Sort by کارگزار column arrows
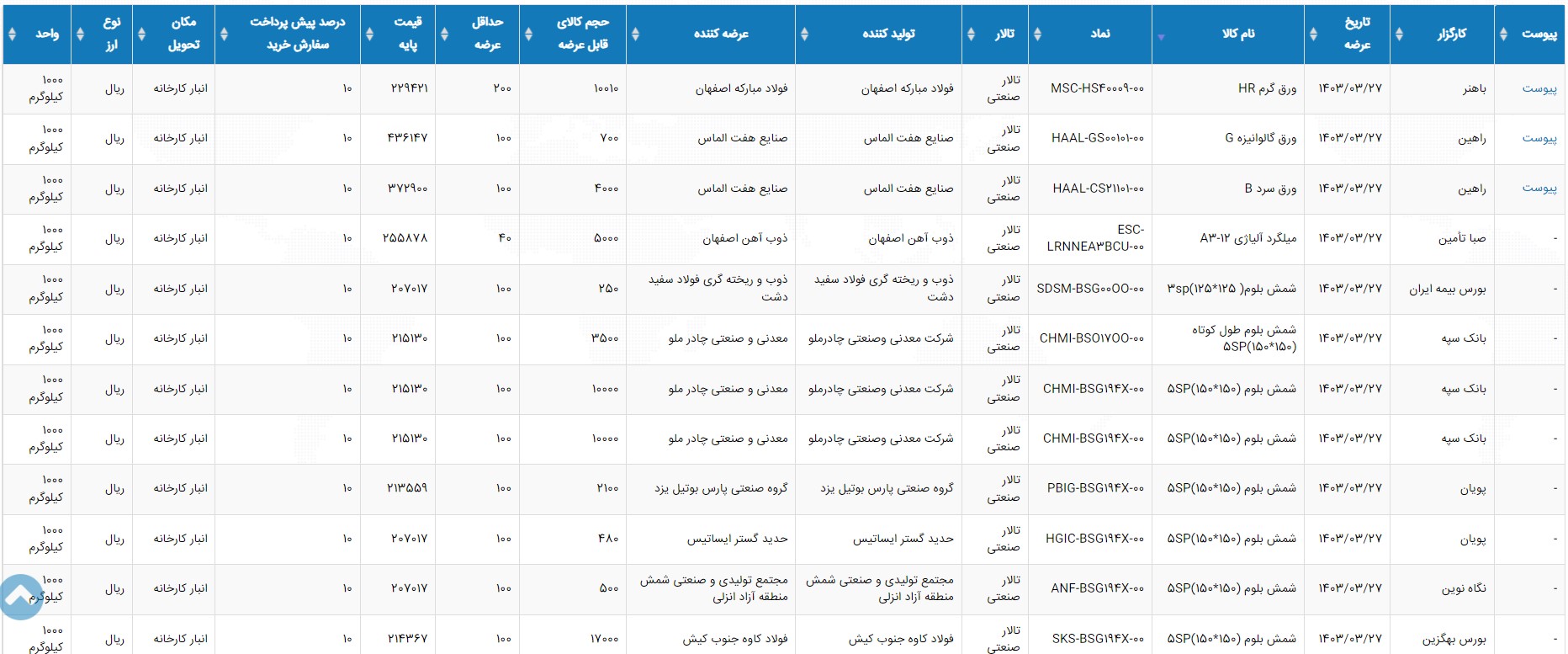Image resolution: width=1568 pixels, height=654 pixels. pyautogui.click(x=1399, y=34)
